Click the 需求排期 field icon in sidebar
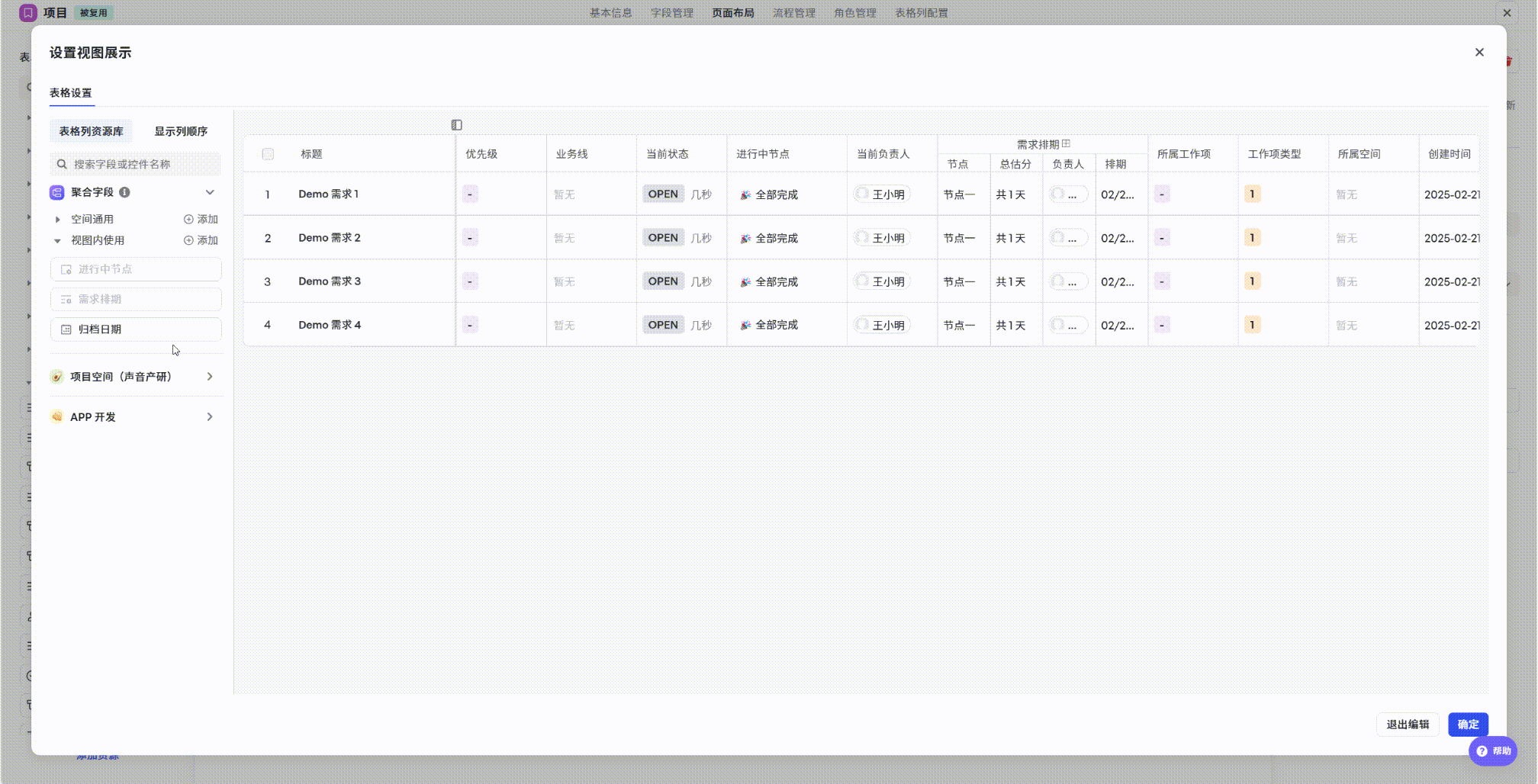The width and height of the screenshot is (1538, 784). tap(66, 299)
